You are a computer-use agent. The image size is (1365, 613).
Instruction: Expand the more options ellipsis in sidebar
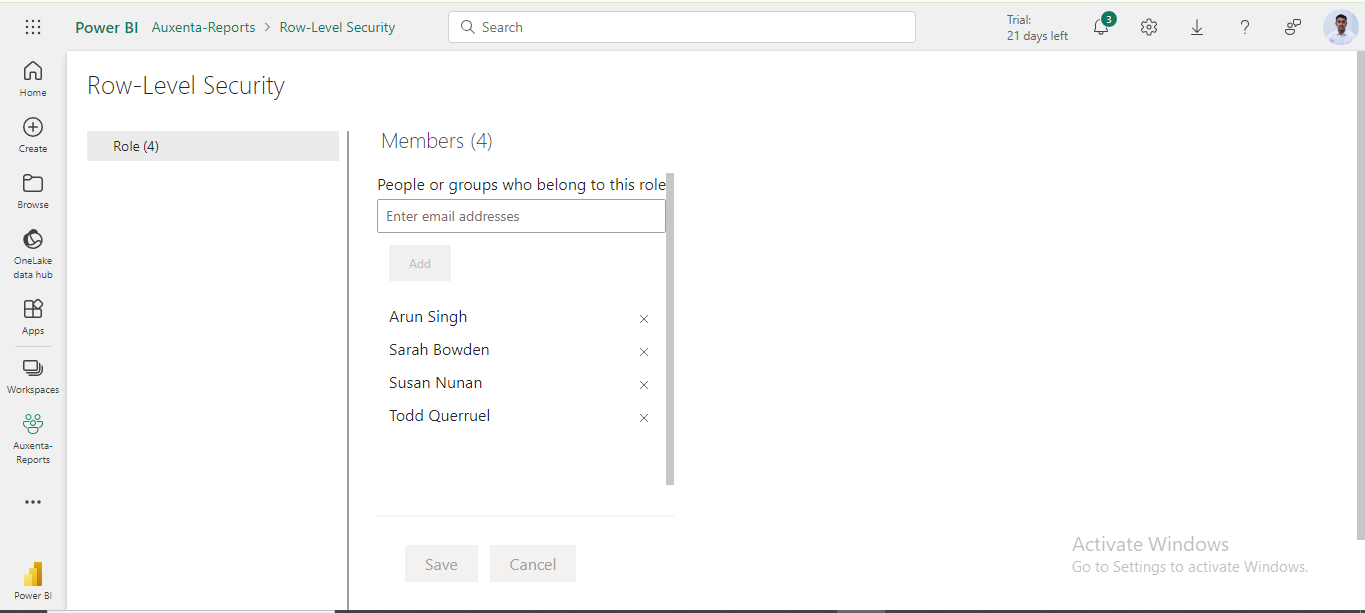click(x=33, y=502)
